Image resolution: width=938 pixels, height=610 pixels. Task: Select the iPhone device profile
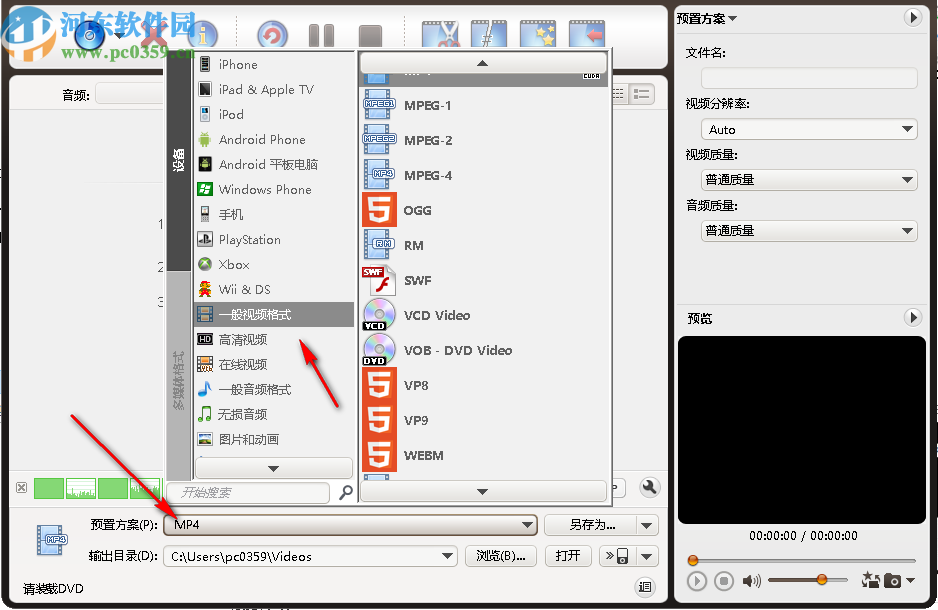pos(237,64)
